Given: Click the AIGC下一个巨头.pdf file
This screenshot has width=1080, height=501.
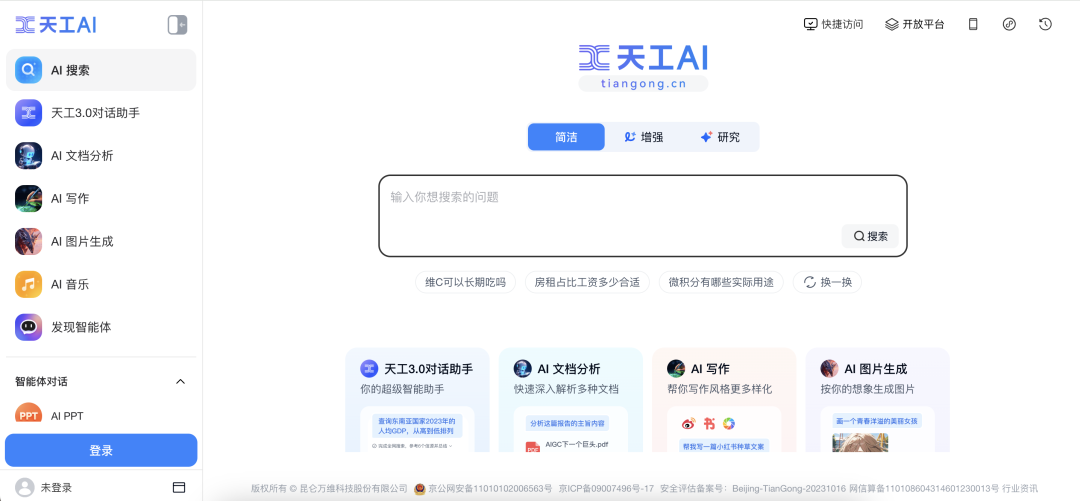Looking at the screenshot, I should click(x=567, y=445).
